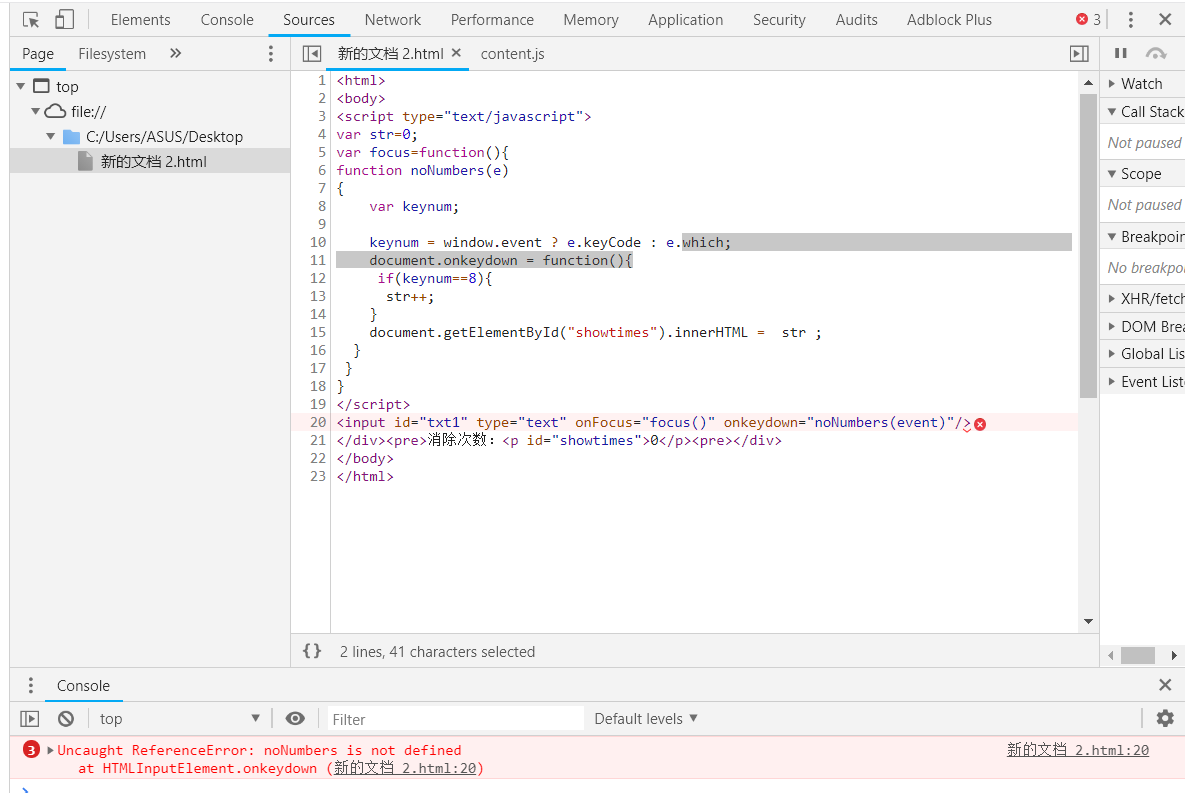
Task: Click the error marker on line 20
Action: coord(980,424)
